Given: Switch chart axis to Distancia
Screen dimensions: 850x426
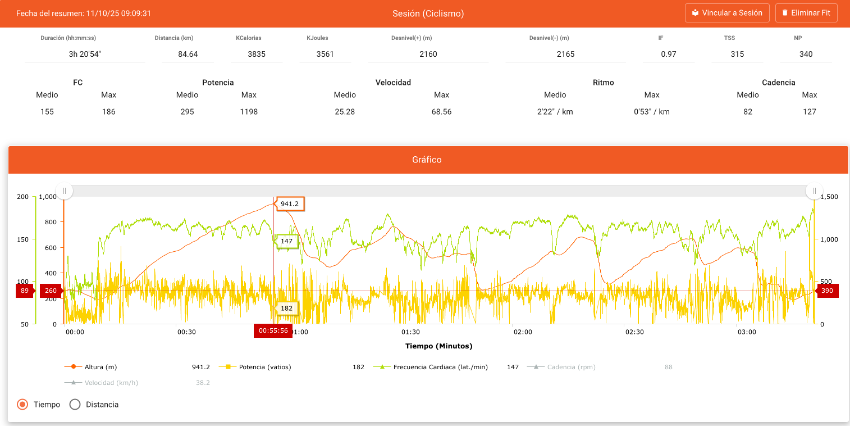Looking at the screenshot, I should point(73,404).
